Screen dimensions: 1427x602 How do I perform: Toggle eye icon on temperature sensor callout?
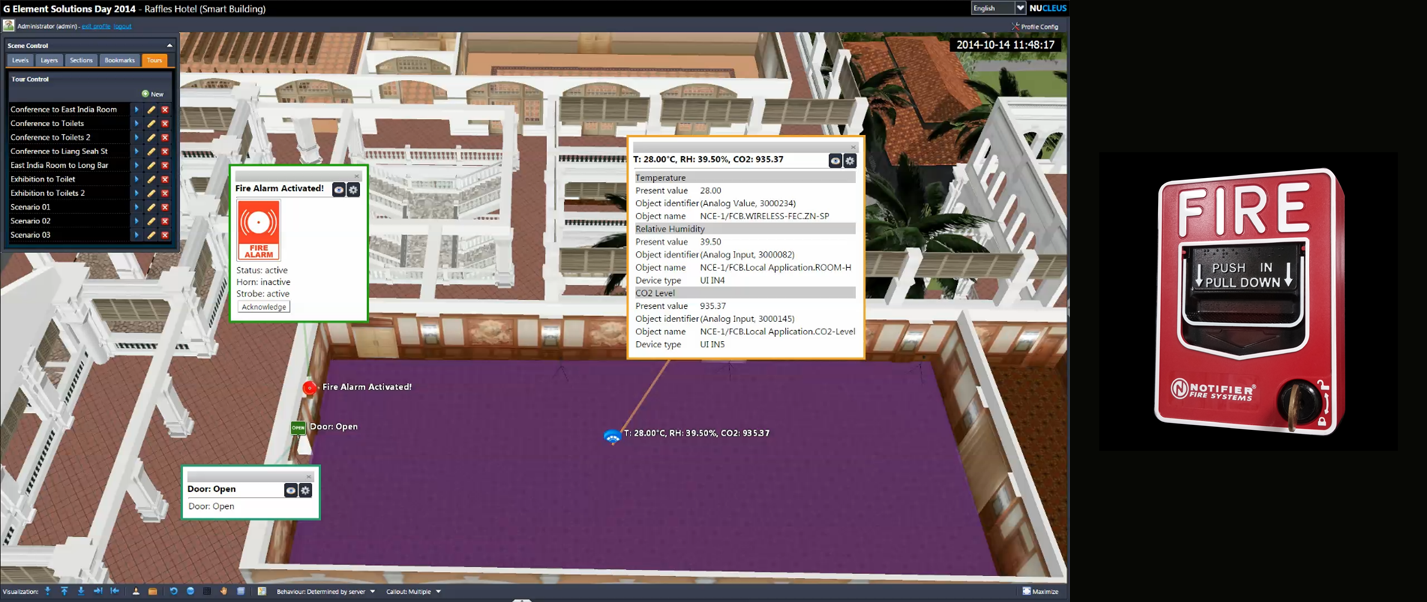[836, 160]
